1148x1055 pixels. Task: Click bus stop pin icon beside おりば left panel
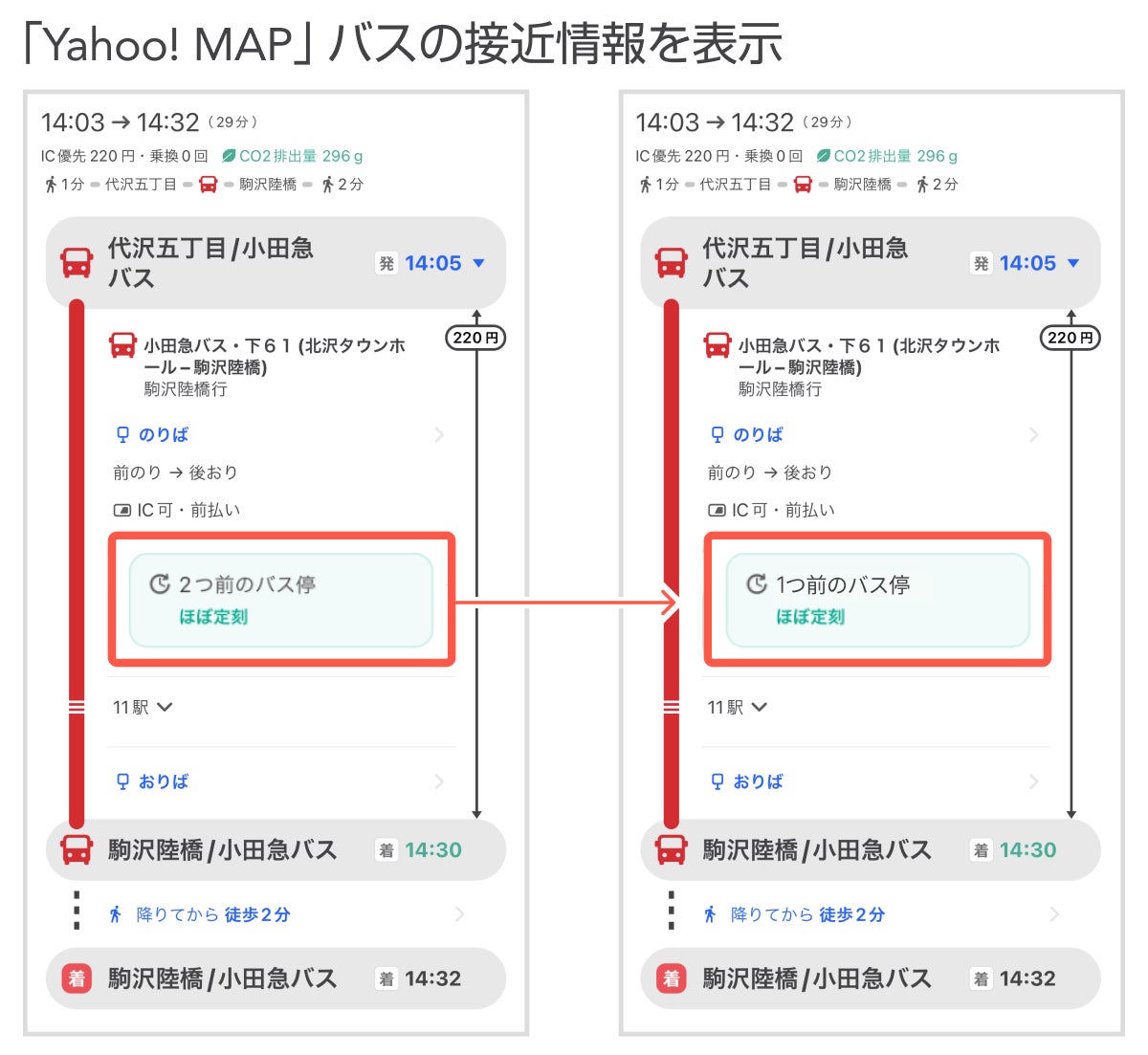[122, 781]
